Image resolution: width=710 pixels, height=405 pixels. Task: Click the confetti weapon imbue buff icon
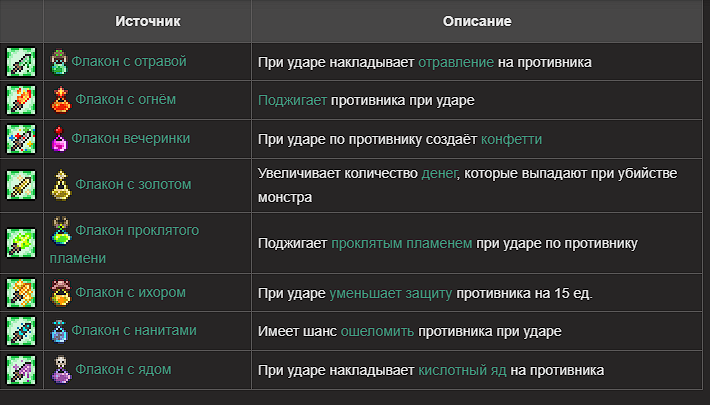pos(21,139)
